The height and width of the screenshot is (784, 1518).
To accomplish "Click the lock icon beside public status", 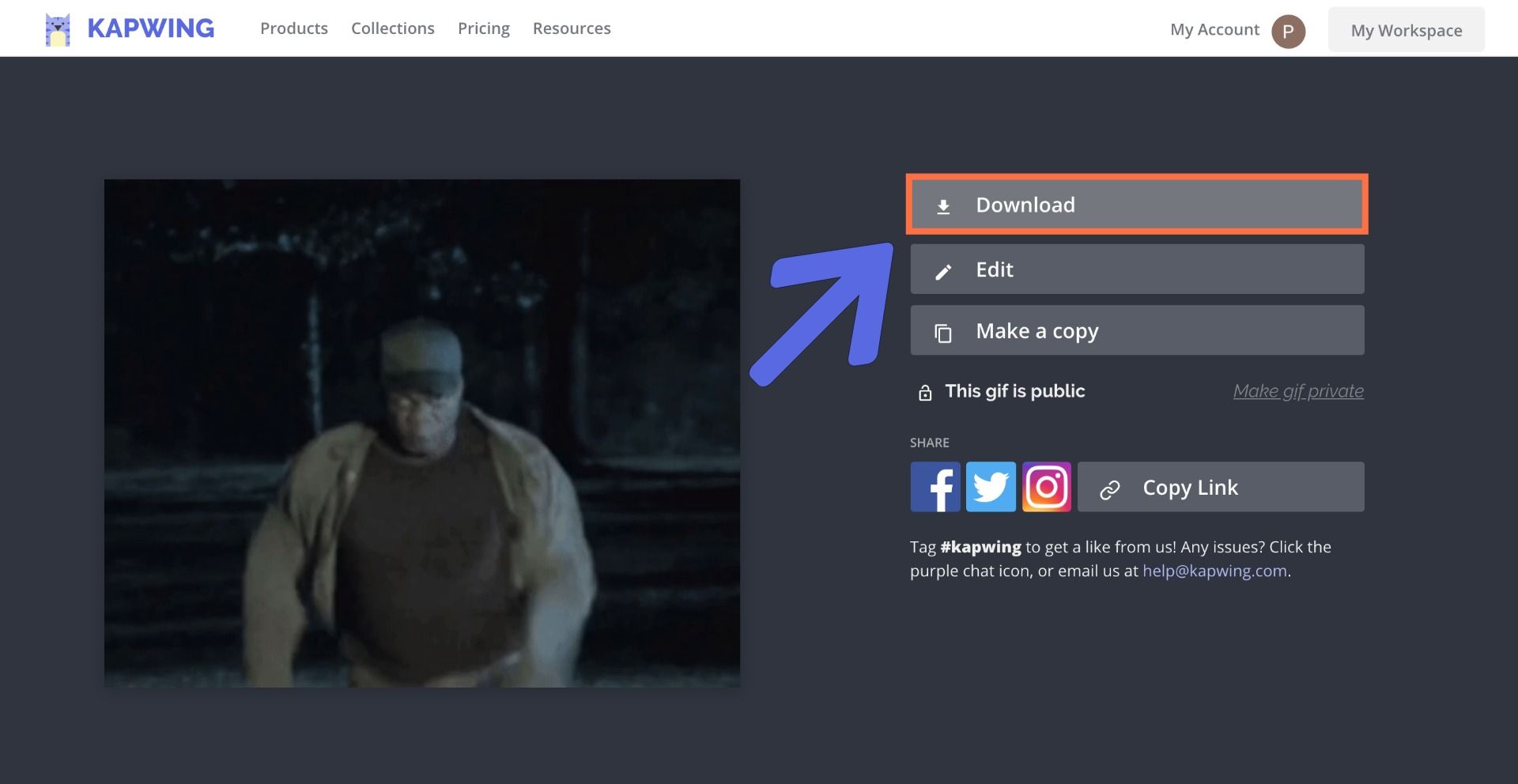I will pos(924,393).
